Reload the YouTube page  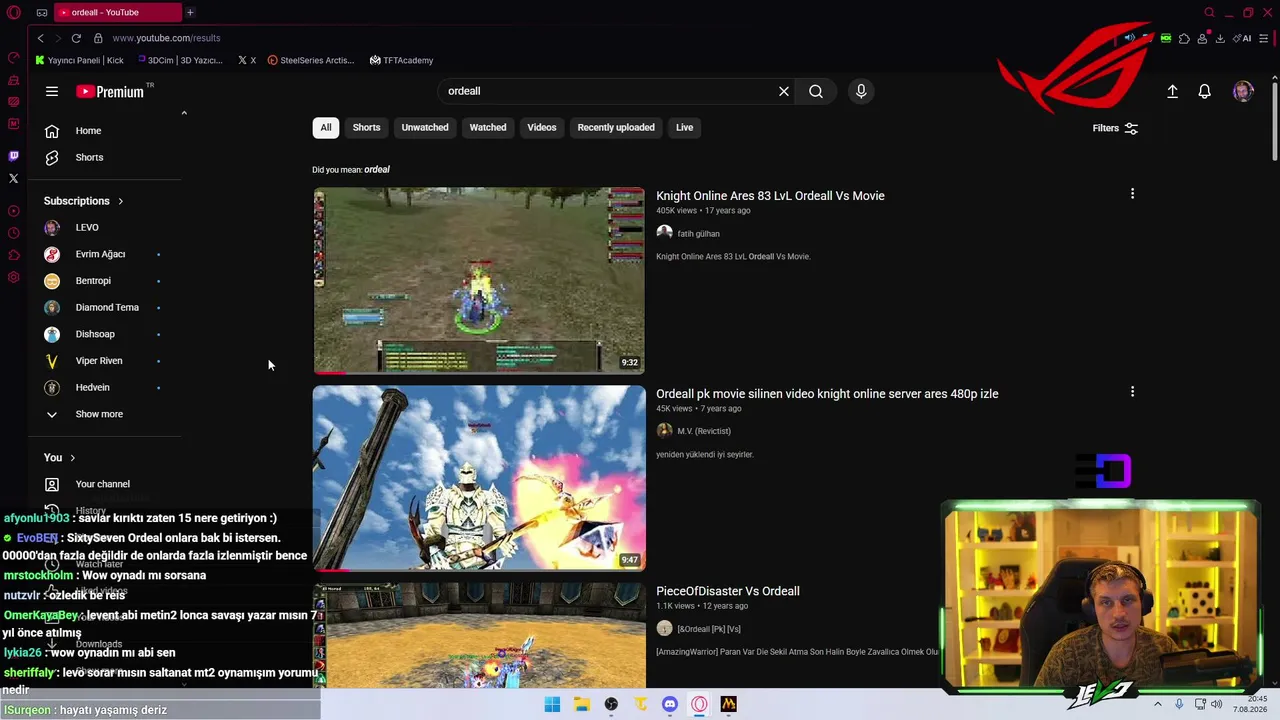tap(76, 38)
